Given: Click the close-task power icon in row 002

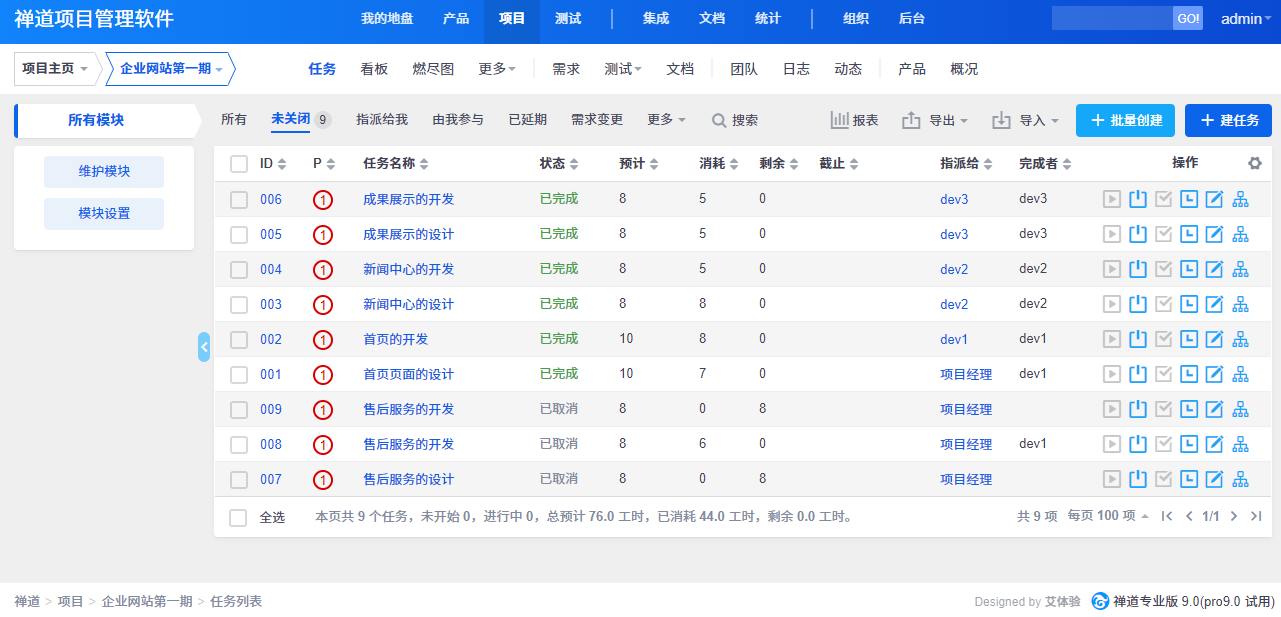Looking at the screenshot, I should (x=1137, y=339).
